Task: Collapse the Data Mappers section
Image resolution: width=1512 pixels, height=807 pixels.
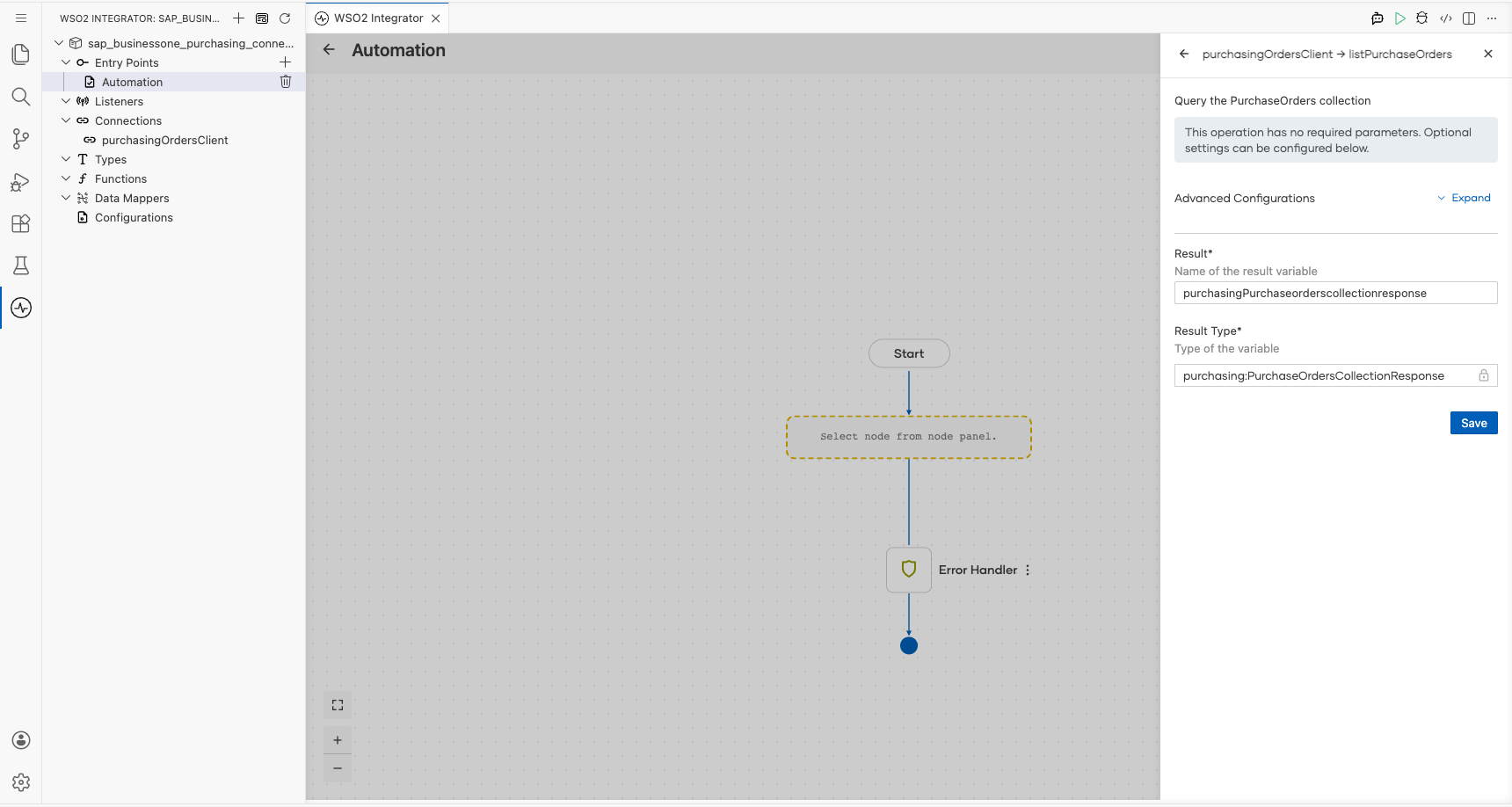Action: [x=66, y=198]
